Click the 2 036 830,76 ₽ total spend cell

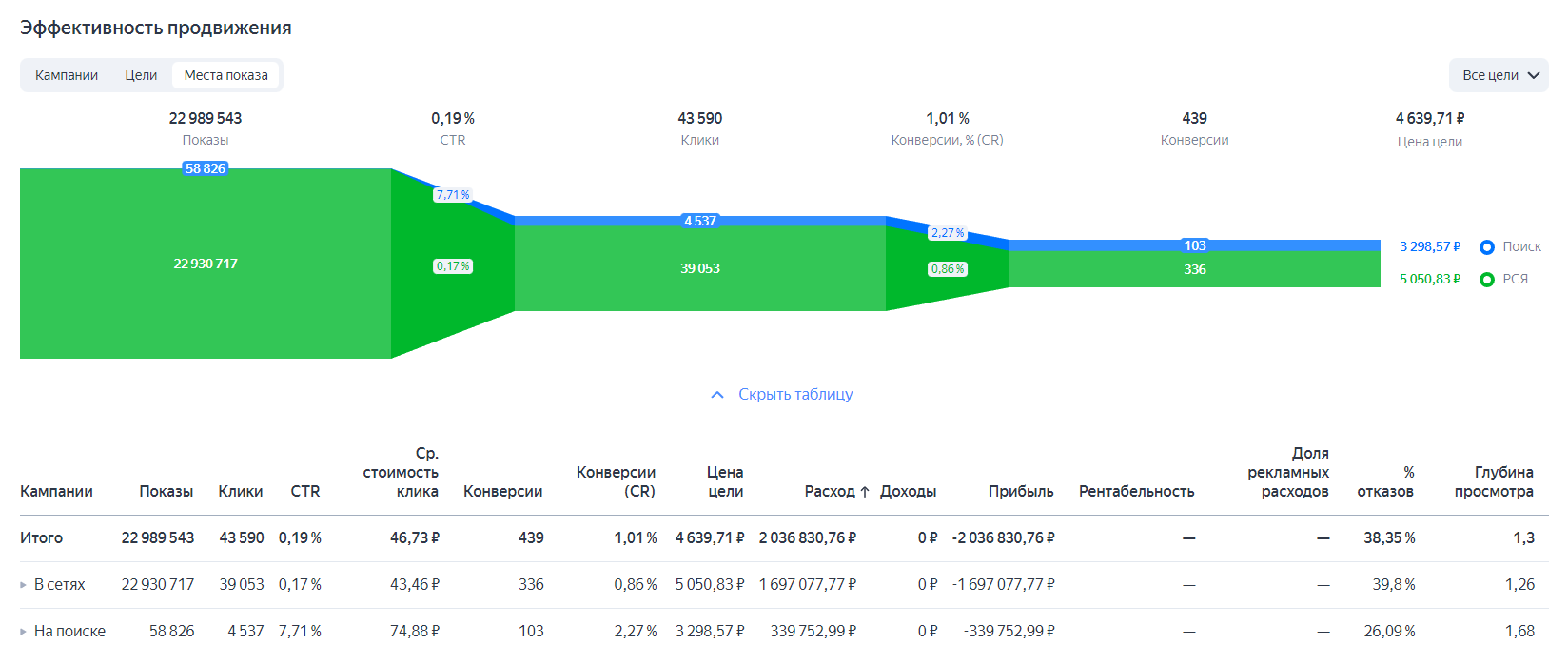click(807, 537)
